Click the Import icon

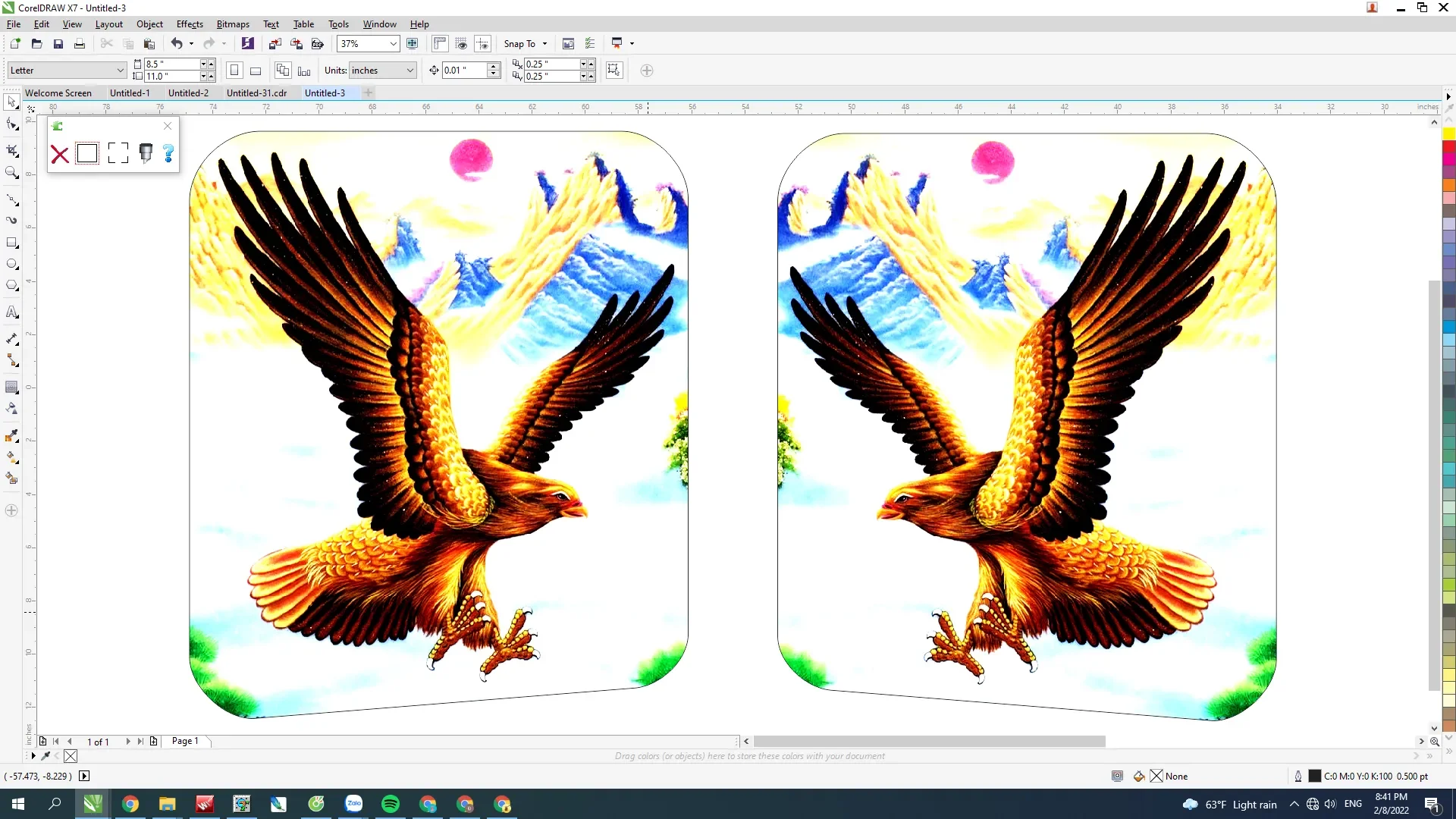tap(275, 44)
